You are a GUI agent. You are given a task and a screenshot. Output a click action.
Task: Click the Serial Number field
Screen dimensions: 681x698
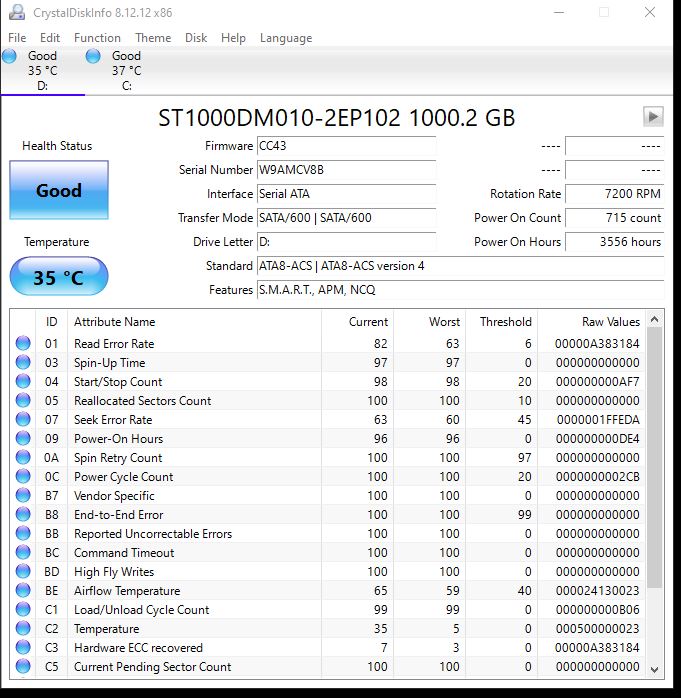click(x=346, y=170)
